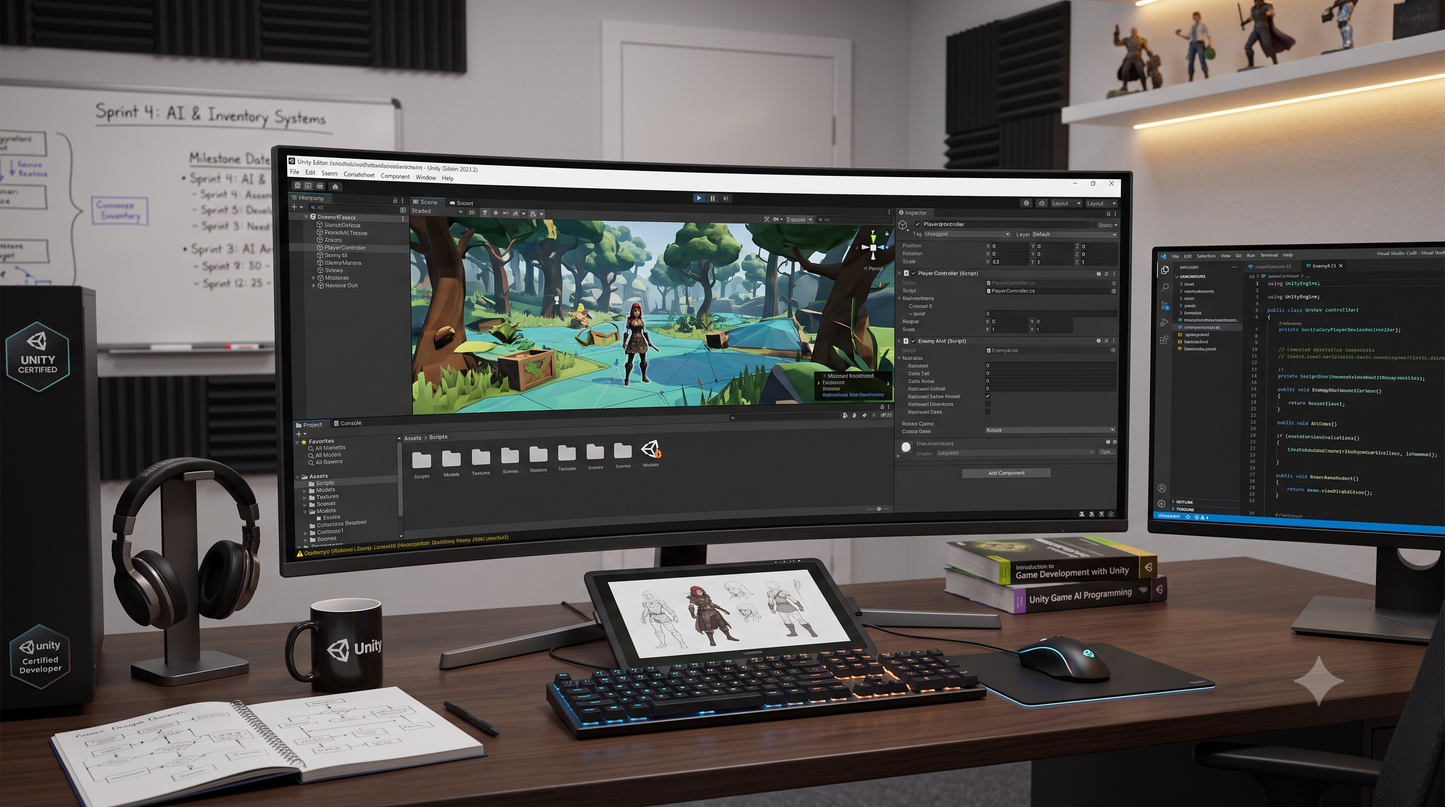
Task: Click the GameObject name field in the Inspector
Action: 1006,224
